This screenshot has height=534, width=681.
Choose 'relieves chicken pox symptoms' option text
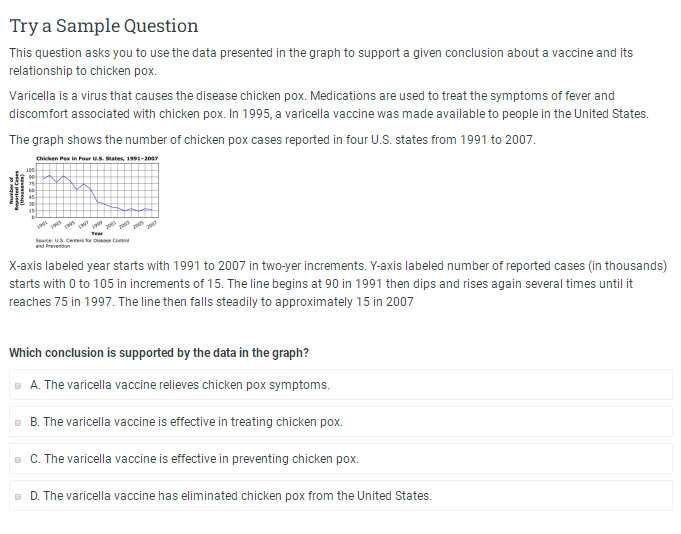click(180, 385)
